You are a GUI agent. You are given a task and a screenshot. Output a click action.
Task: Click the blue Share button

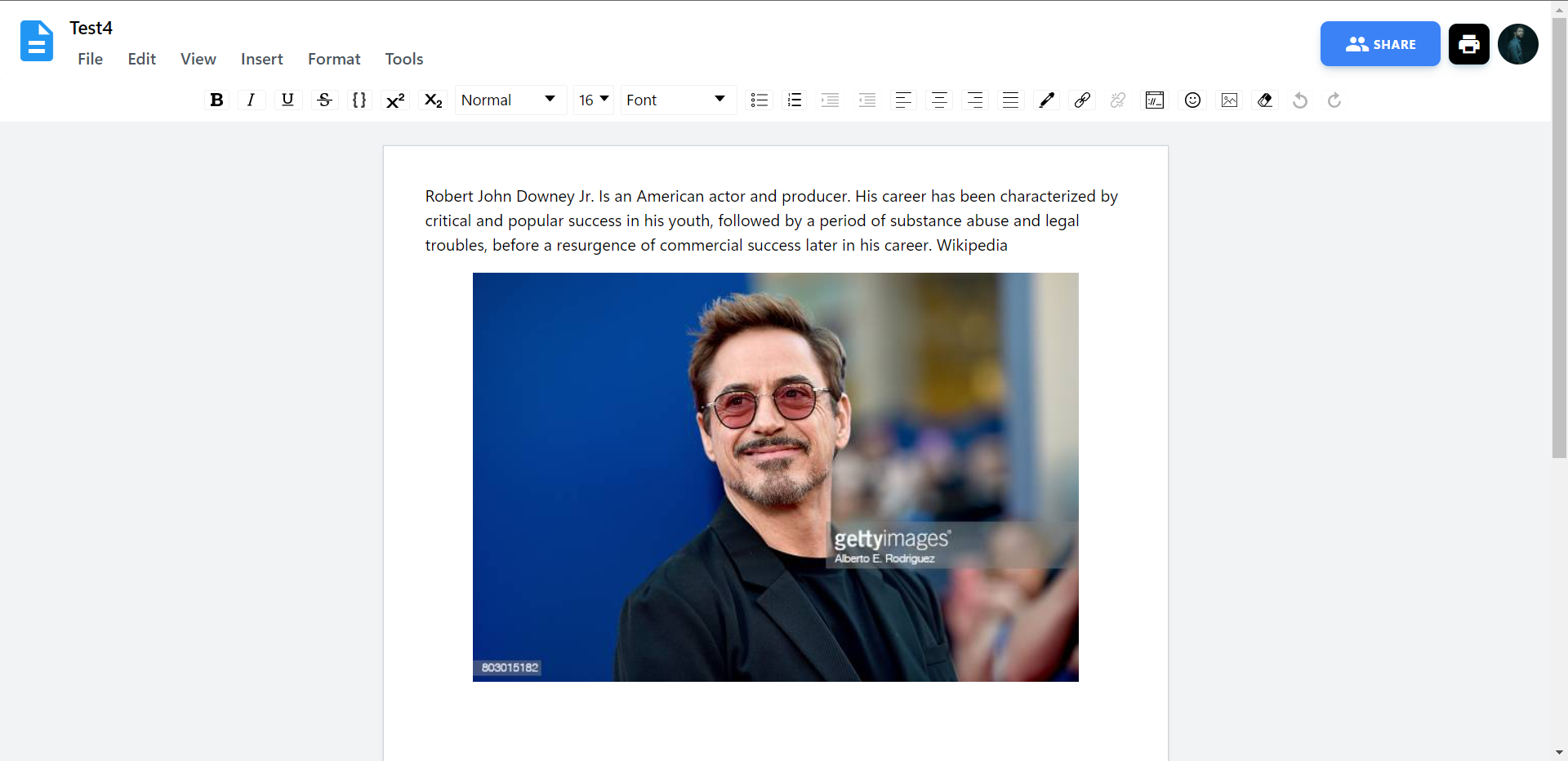point(1380,44)
